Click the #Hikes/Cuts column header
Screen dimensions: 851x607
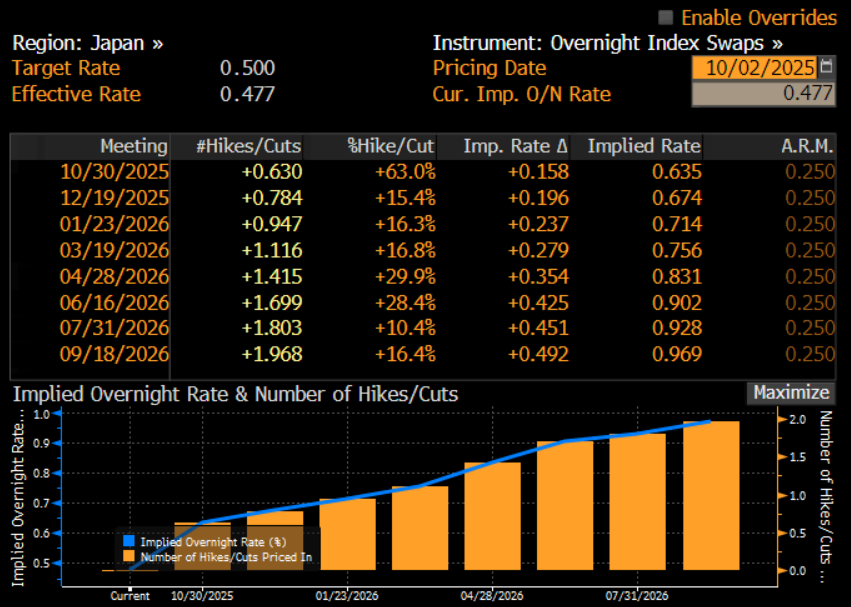click(x=248, y=146)
